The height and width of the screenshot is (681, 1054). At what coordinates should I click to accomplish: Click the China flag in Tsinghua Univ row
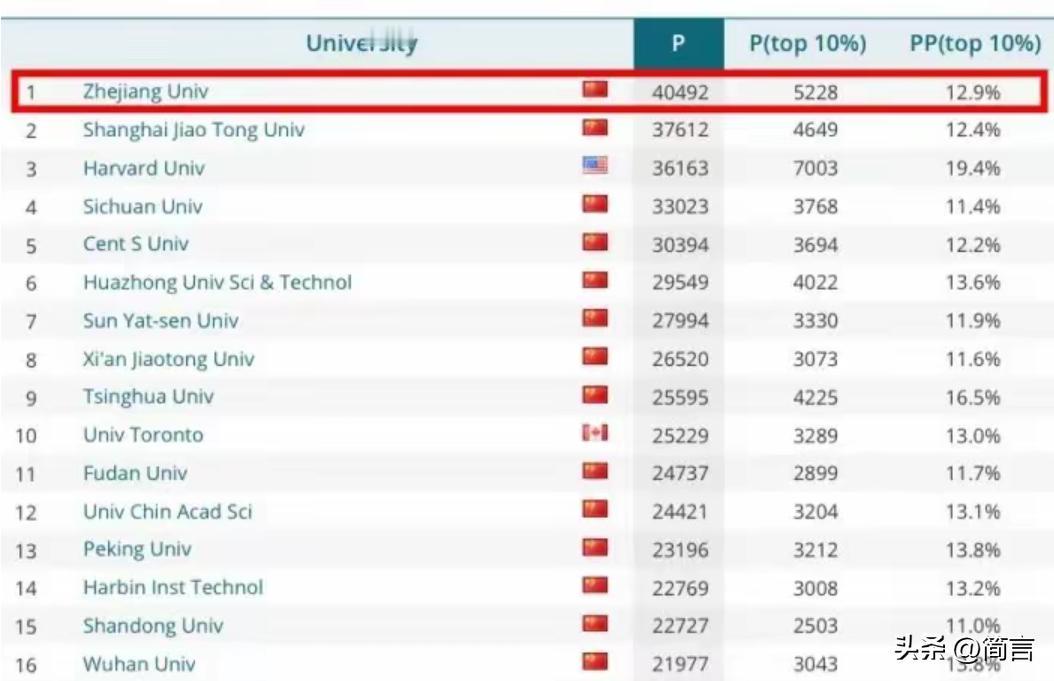coord(595,395)
